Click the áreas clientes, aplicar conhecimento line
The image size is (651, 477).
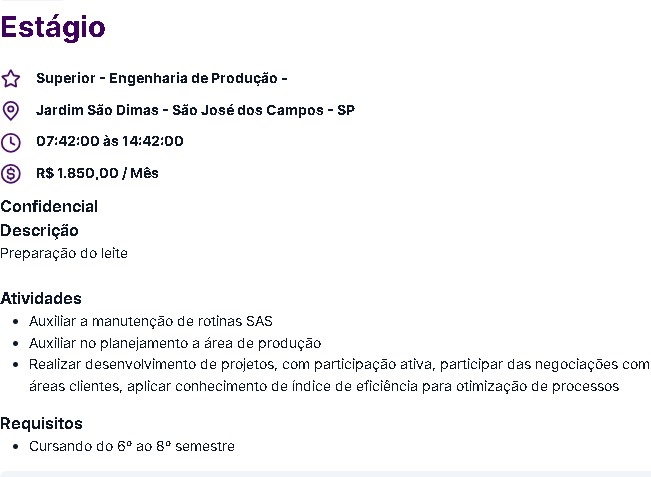324,386
